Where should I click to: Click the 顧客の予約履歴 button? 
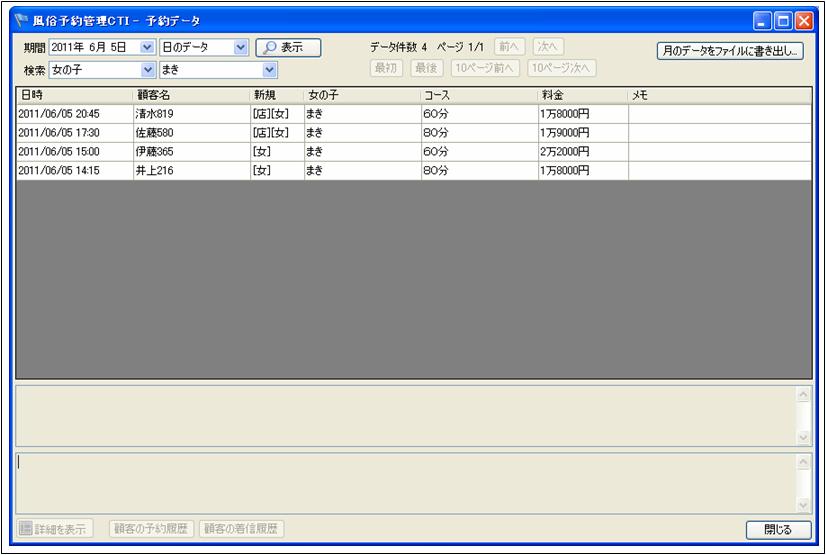(x=152, y=529)
